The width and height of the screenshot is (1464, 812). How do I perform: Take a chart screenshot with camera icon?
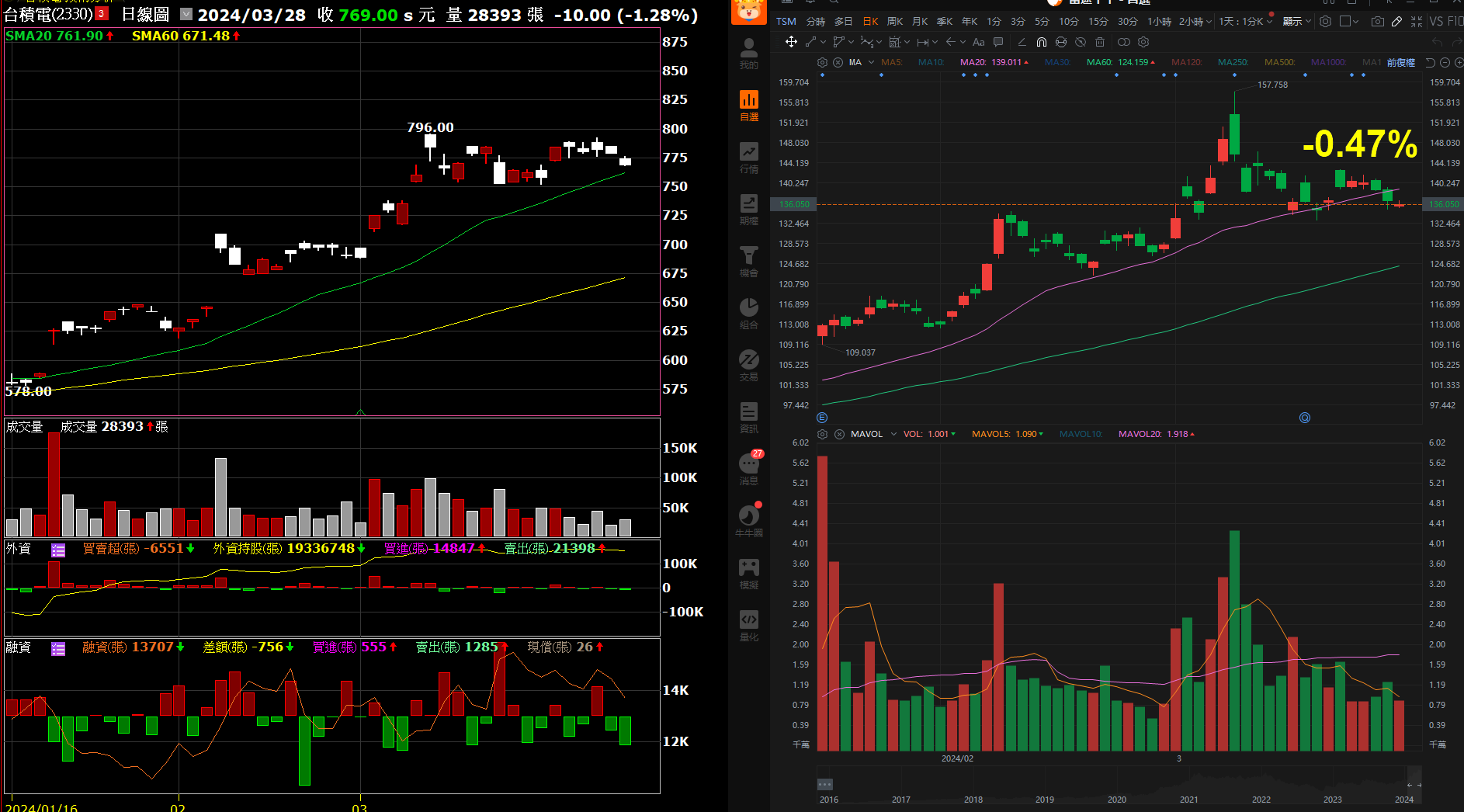(1378, 22)
